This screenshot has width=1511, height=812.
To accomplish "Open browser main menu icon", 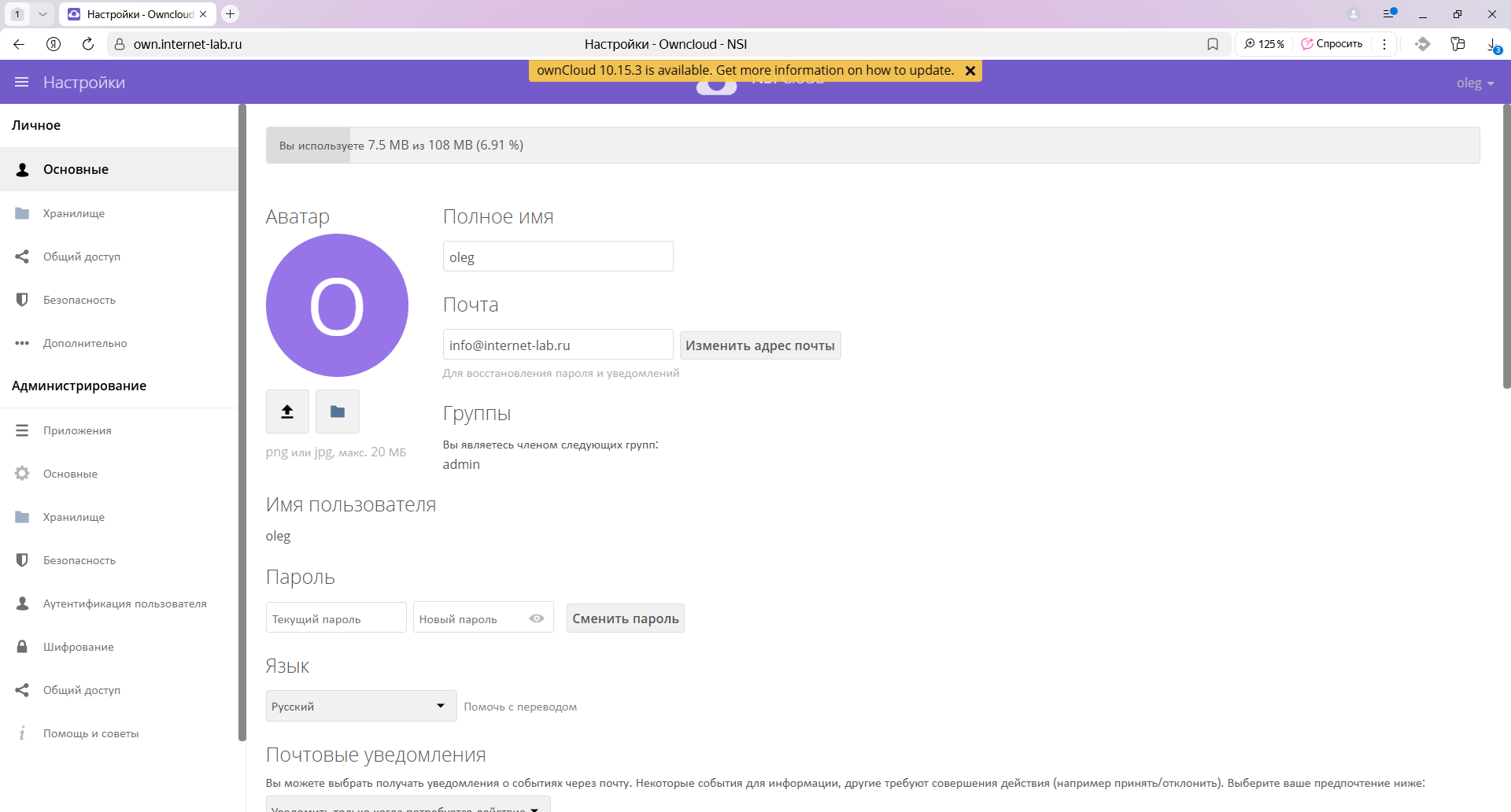I will tap(1390, 13).
